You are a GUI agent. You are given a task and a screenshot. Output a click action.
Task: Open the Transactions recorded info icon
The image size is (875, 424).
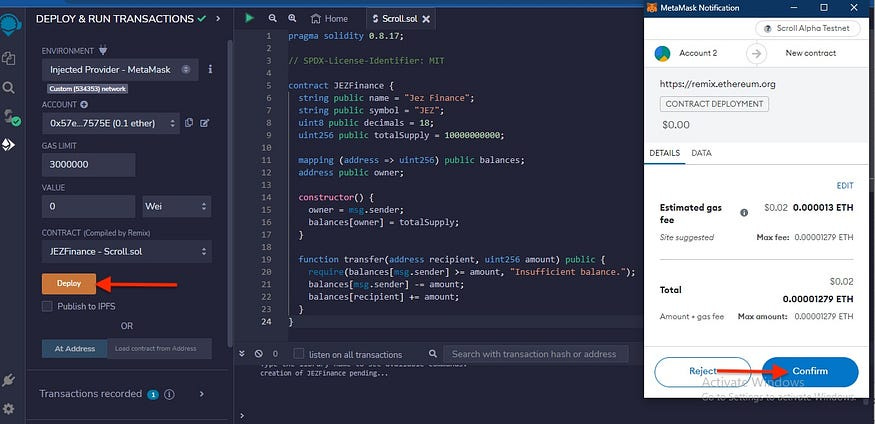click(169, 394)
